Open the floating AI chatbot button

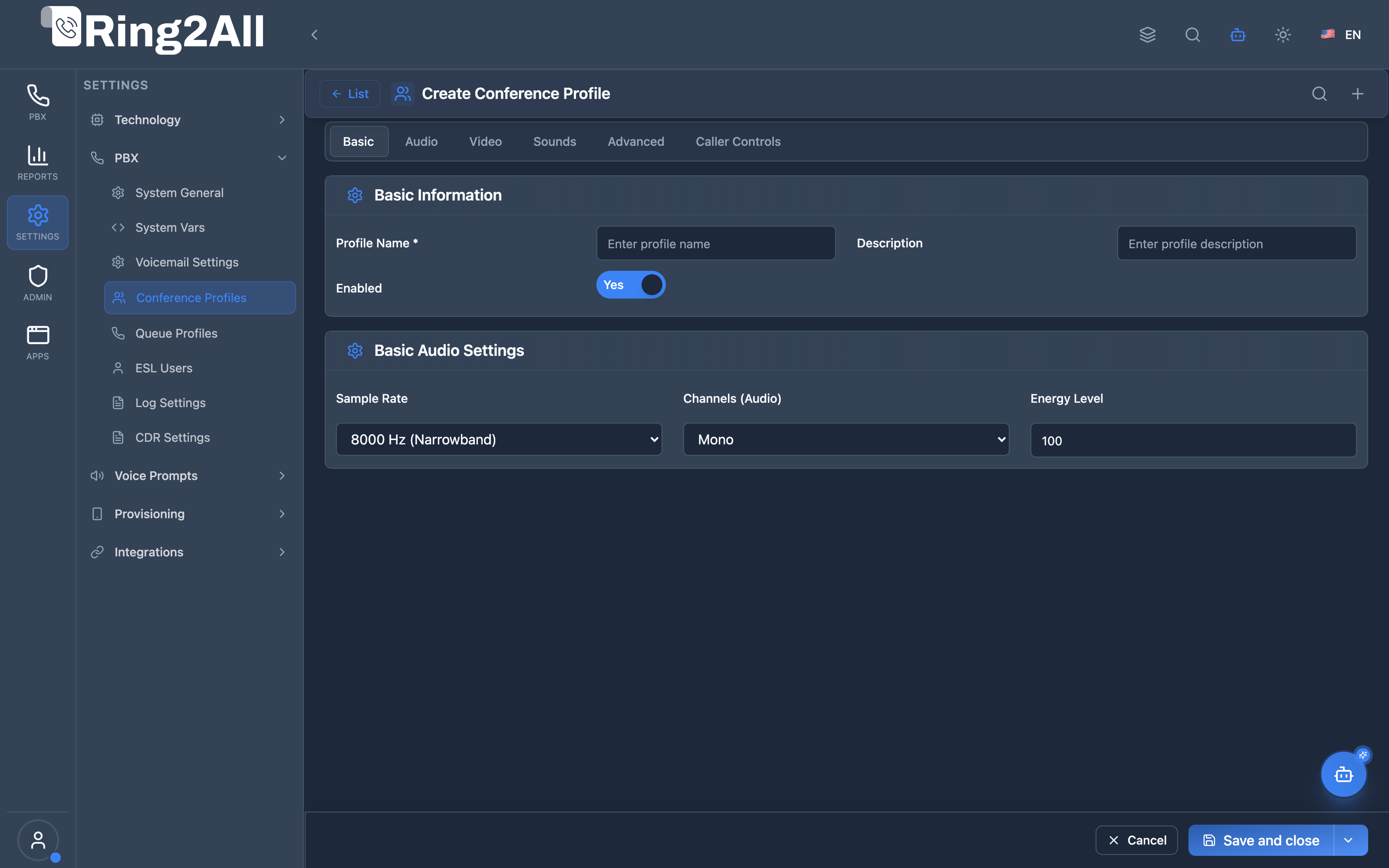tap(1343, 774)
